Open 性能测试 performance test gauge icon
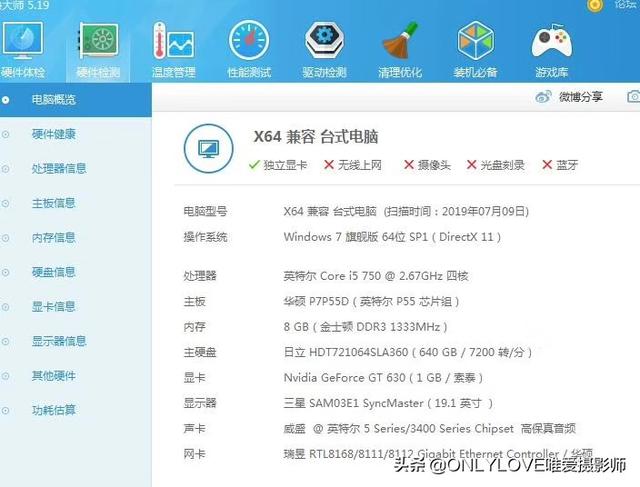 click(x=249, y=41)
